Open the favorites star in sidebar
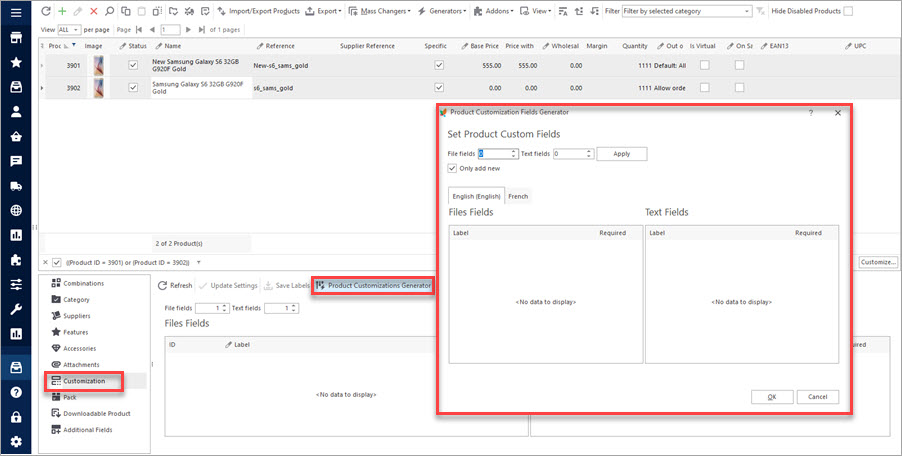This screenshot has width=902, height=456. [16, 62]
